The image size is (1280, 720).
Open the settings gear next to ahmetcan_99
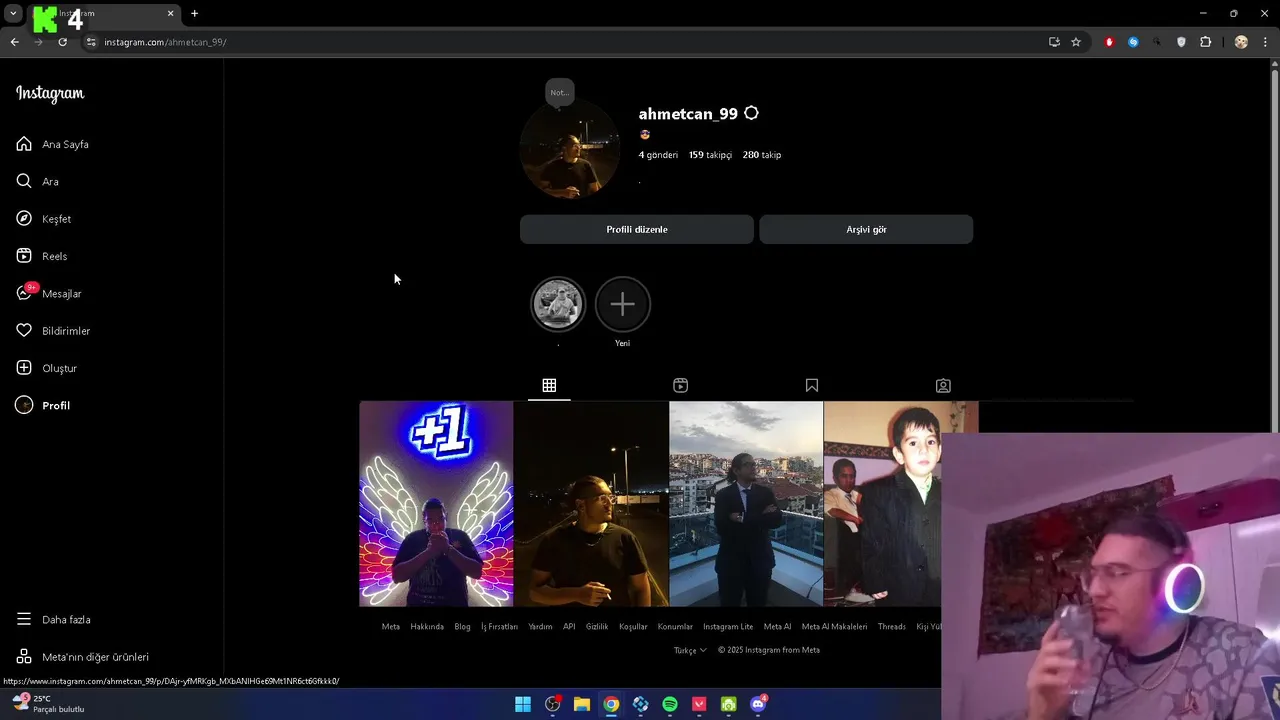tap(751, 114)
